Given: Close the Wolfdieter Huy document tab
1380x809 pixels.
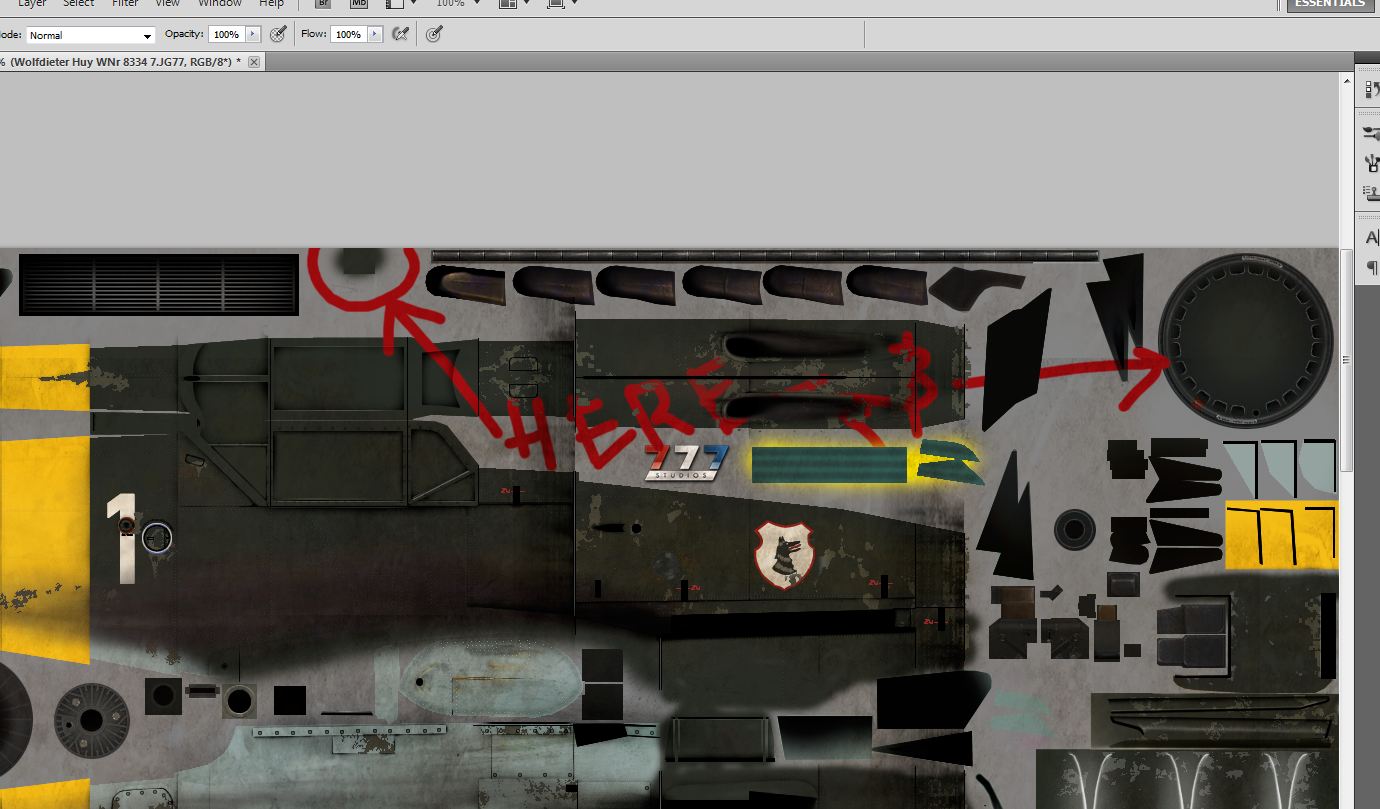Looking at the screenshot, I should point(254,62).
